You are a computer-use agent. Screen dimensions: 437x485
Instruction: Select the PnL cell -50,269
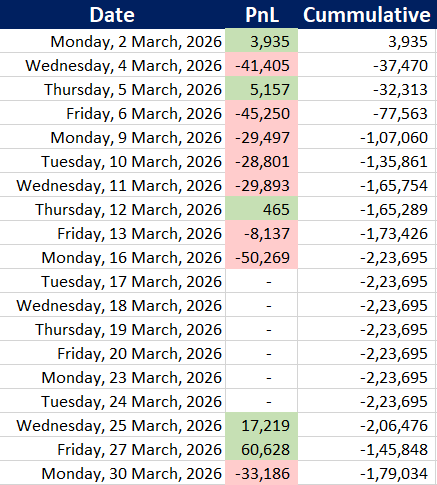(261, 257)
